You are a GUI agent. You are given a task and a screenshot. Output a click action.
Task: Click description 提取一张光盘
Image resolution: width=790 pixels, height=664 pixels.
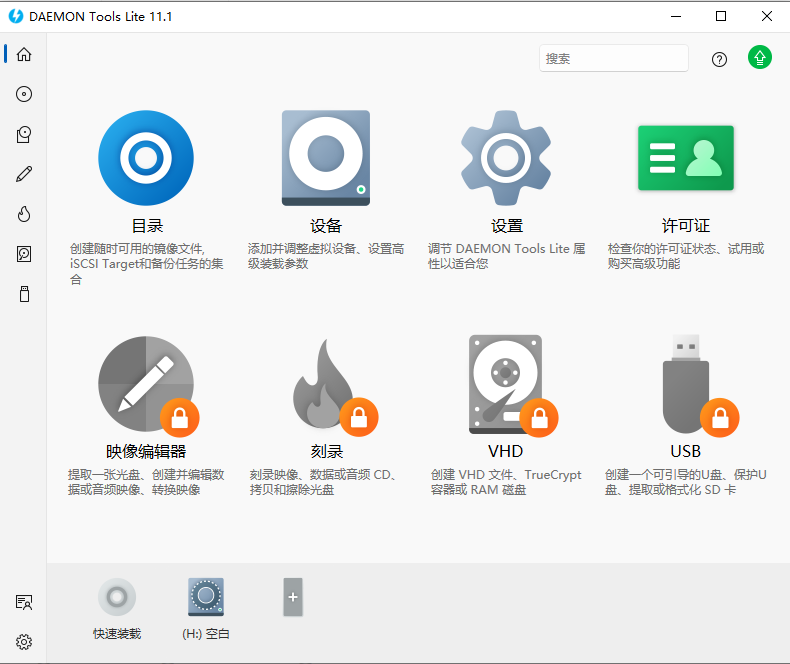(x=146, y=482)
